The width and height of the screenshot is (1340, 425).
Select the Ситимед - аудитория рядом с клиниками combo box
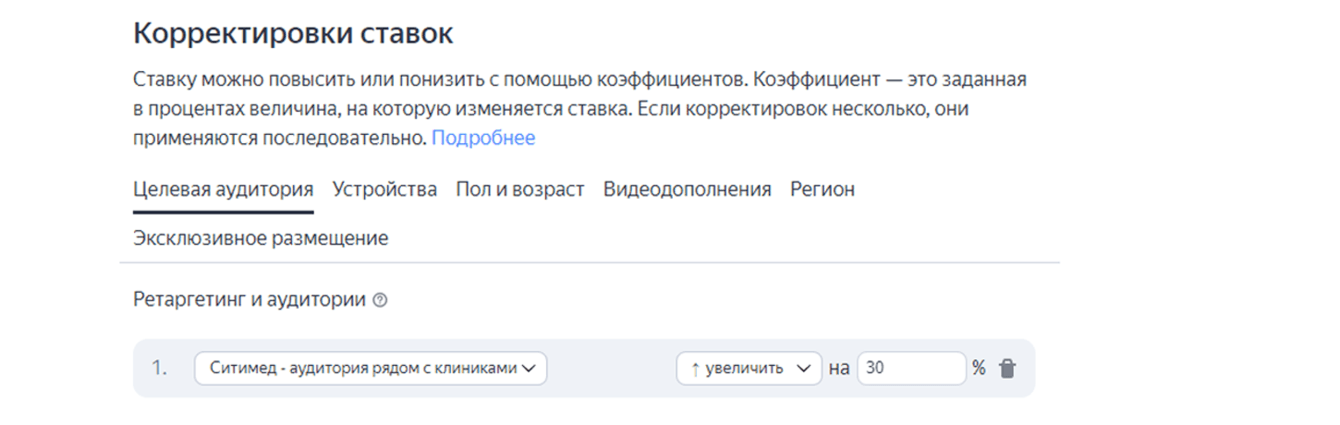363,368
